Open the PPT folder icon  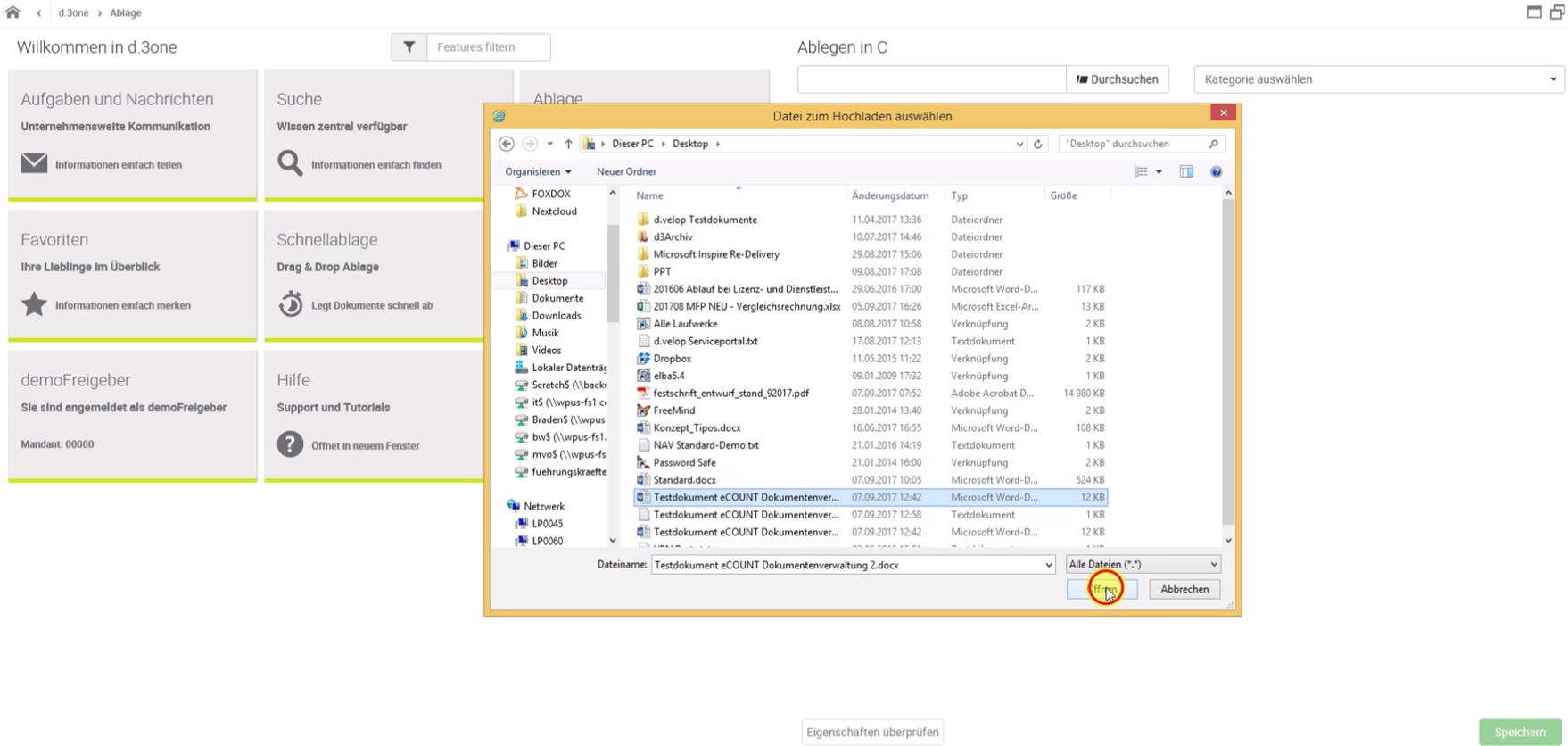[643, 271]
